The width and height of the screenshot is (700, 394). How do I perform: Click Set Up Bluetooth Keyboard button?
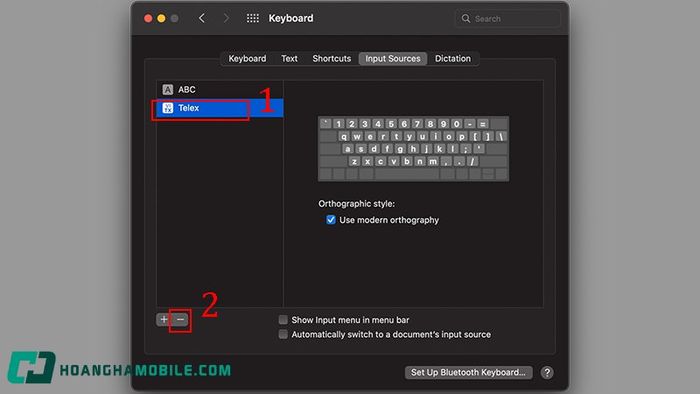(468, 373)
